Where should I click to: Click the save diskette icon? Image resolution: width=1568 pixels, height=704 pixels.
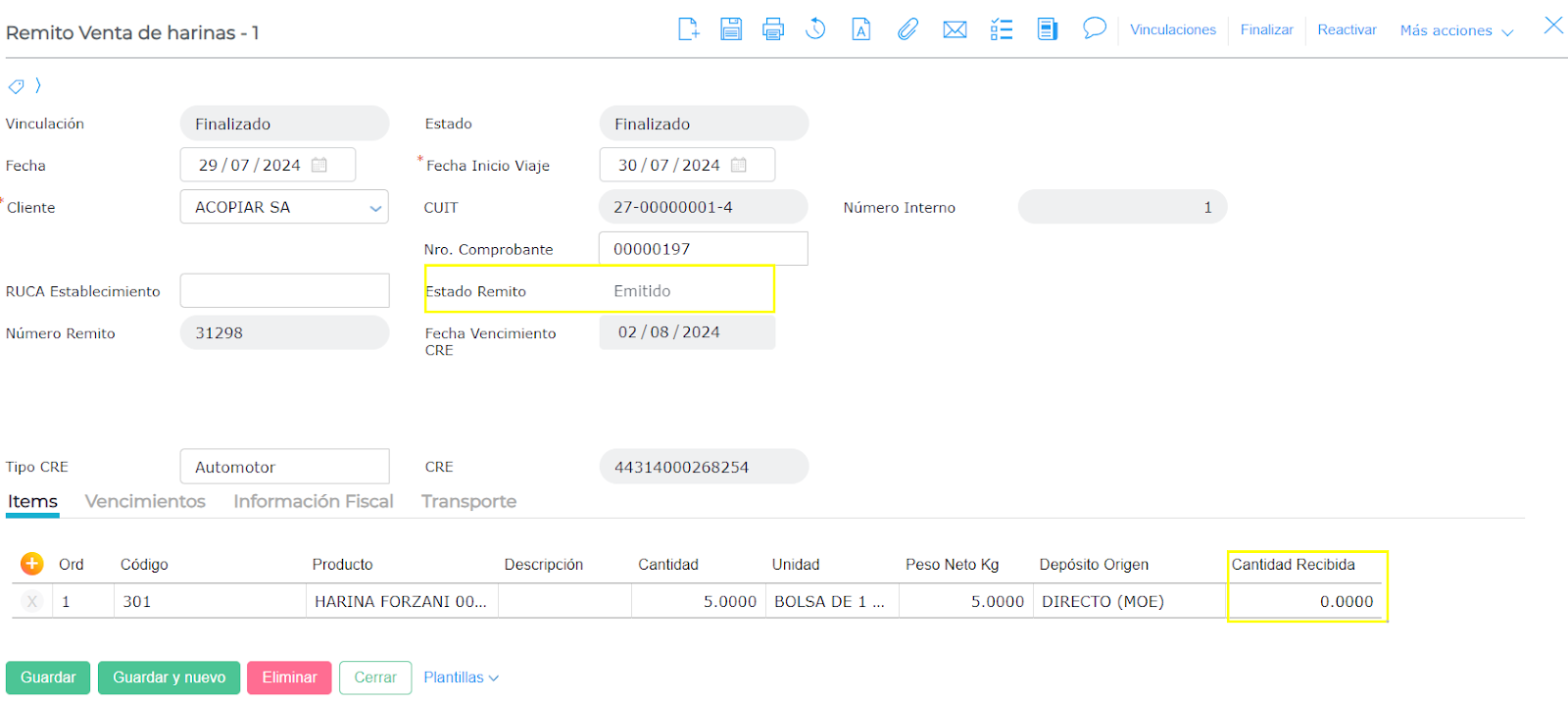[731, 29]
